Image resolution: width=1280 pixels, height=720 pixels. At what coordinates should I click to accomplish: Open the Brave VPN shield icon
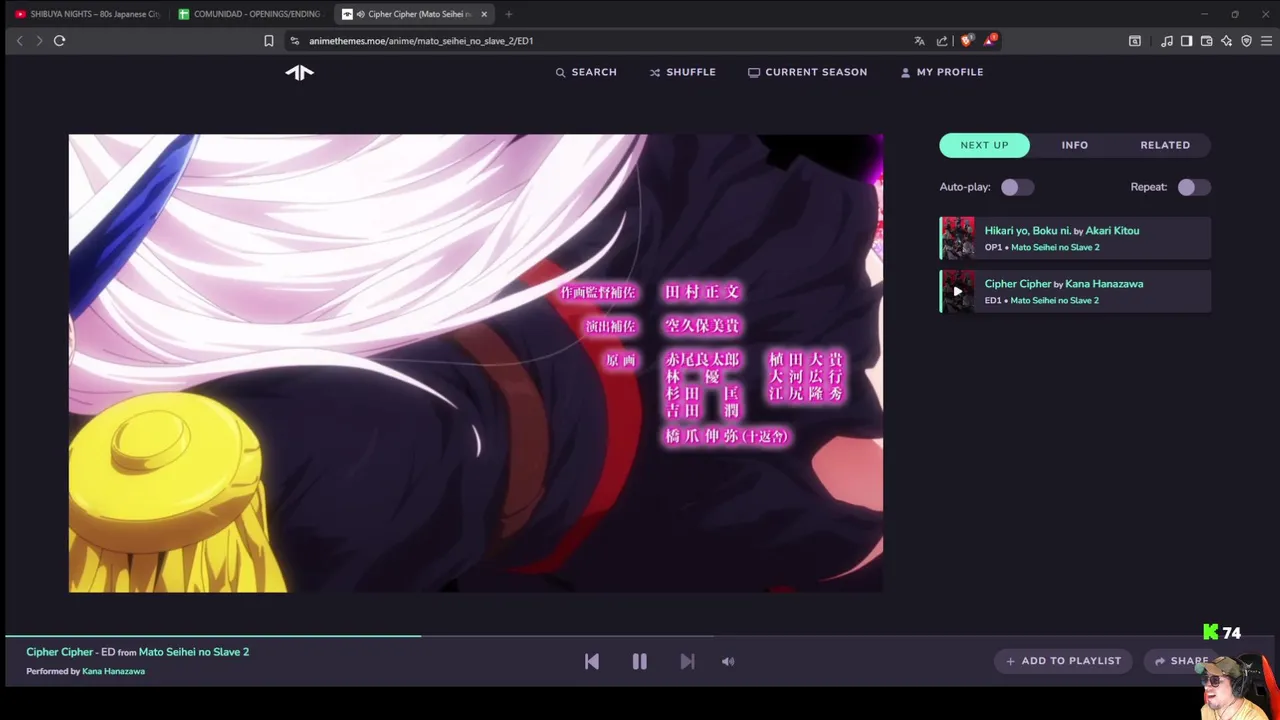click(1246, 41)
